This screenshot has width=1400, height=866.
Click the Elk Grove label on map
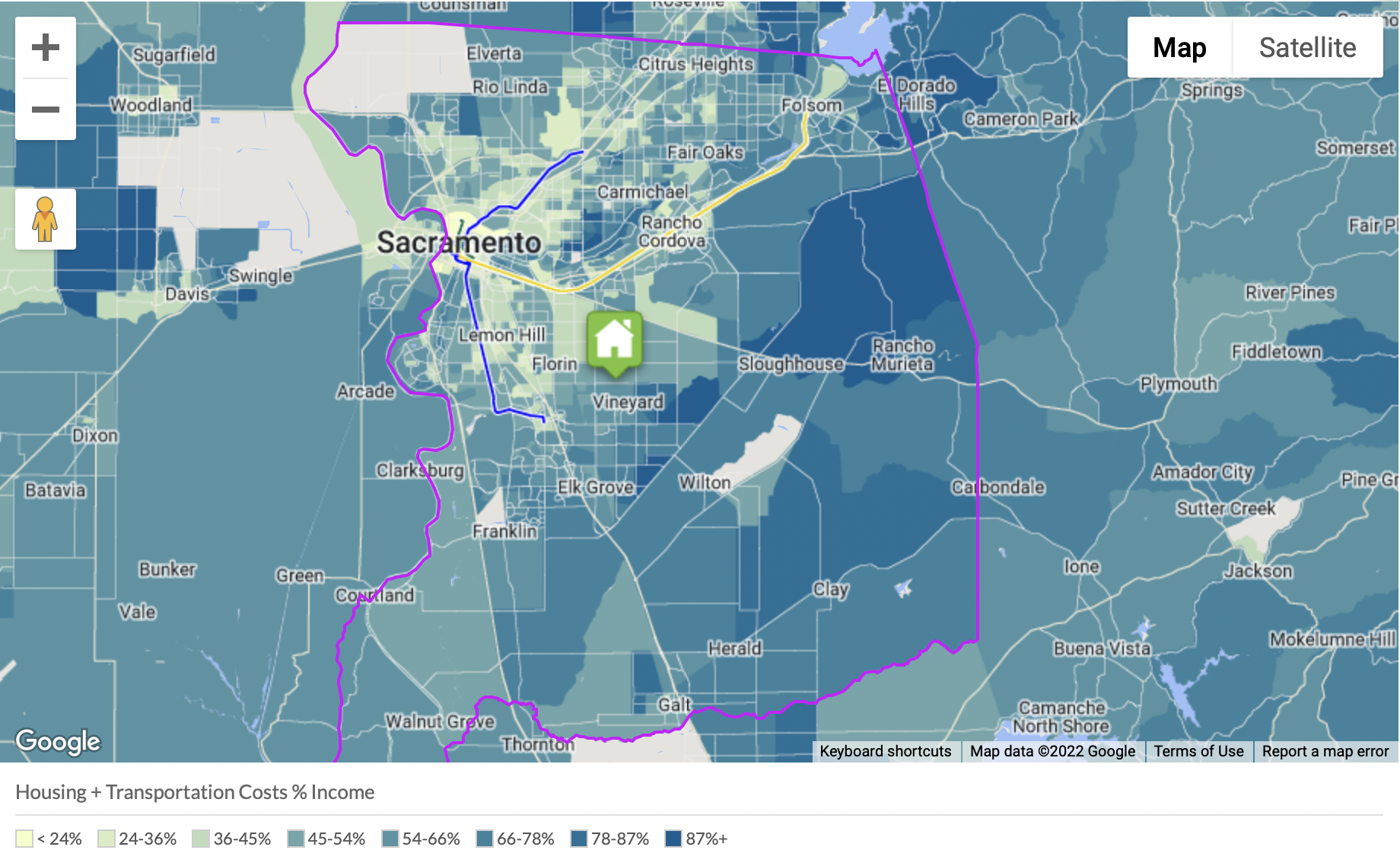(595, 487)
